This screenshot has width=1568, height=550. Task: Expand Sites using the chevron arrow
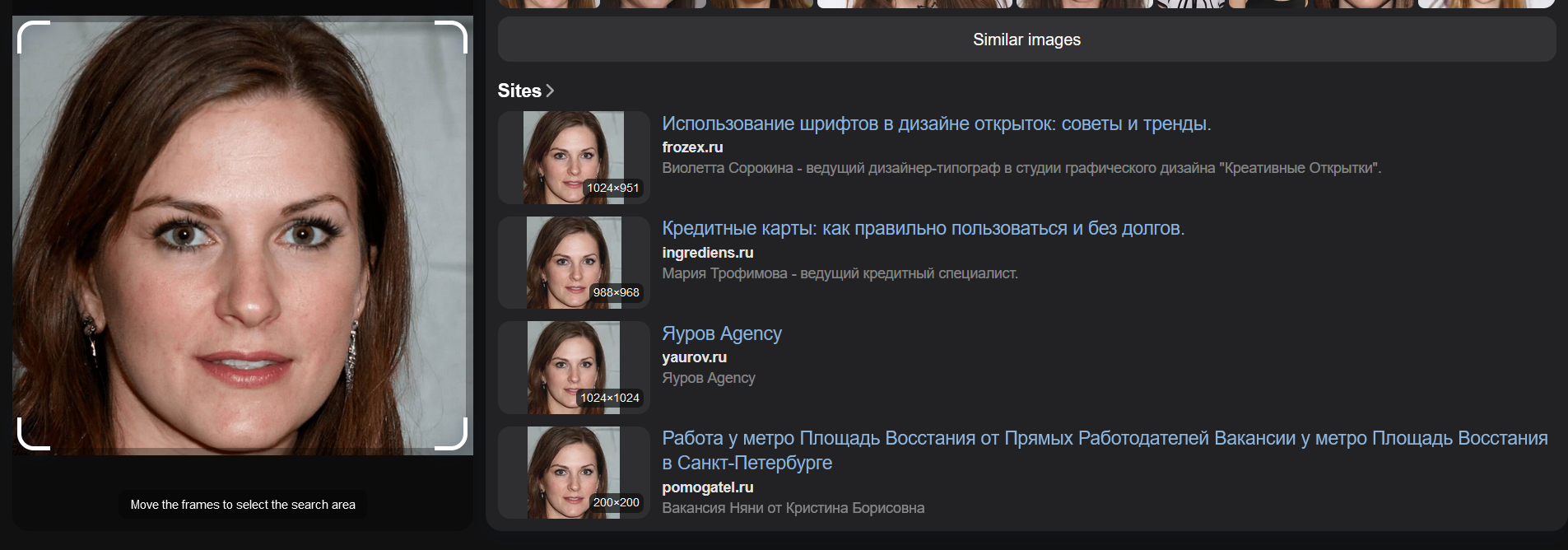[550, 91]
